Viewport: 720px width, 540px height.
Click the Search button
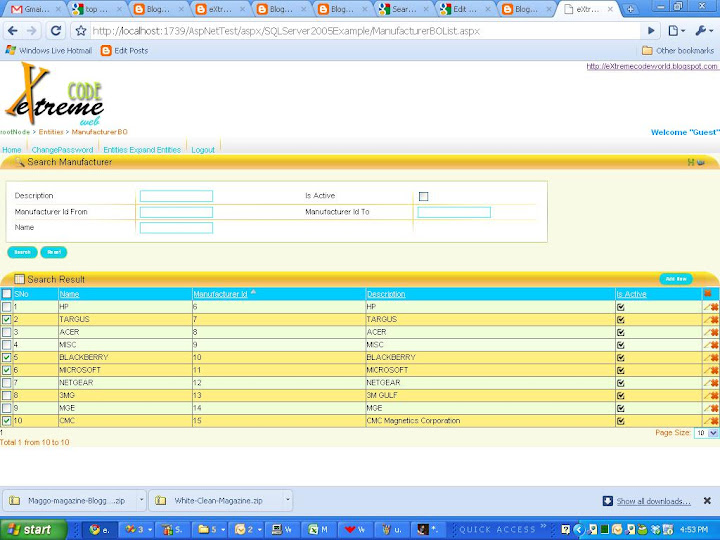pyautogui.click(x=22, y=252)
